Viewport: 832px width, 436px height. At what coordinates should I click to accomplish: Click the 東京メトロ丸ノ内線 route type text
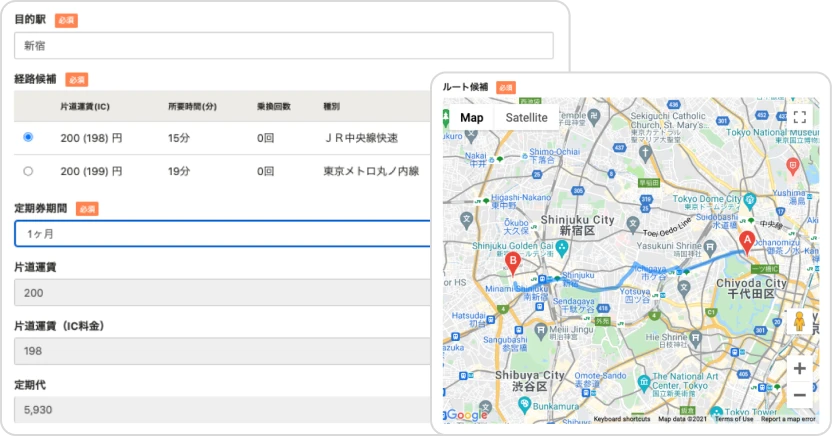[371, 172]
